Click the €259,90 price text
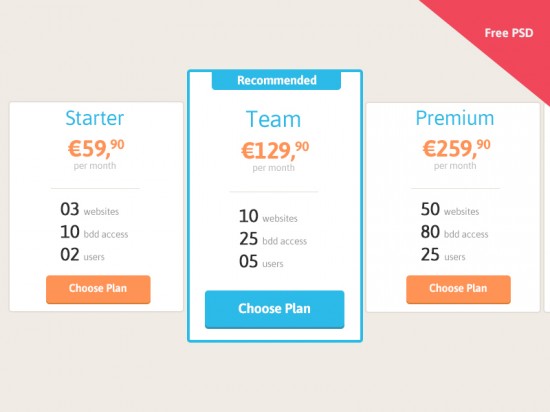The image size is (550, 412). pyautogui.click(x=456, y=148)
